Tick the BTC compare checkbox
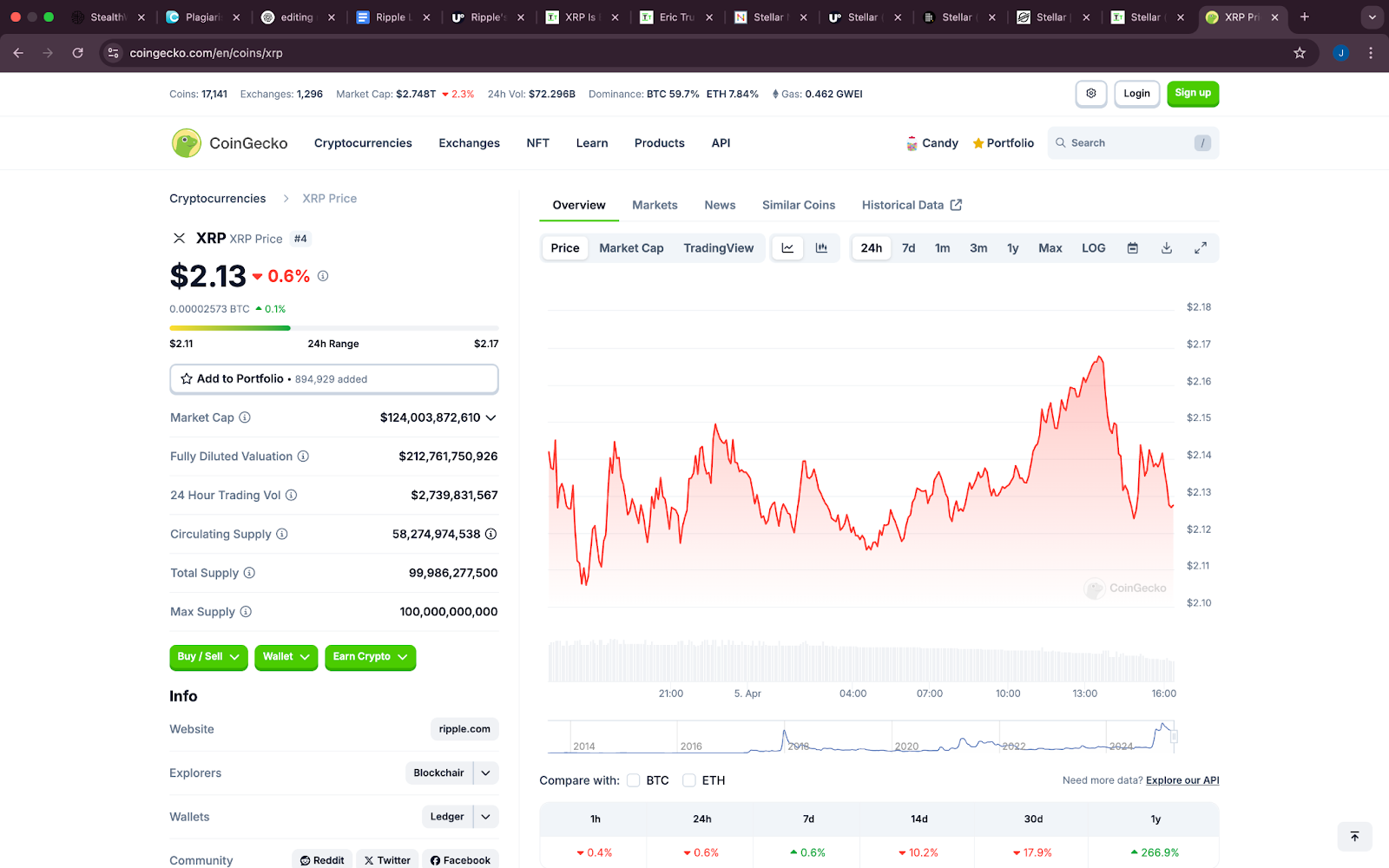Screen dimensions: 1389x868 [634, 780]
